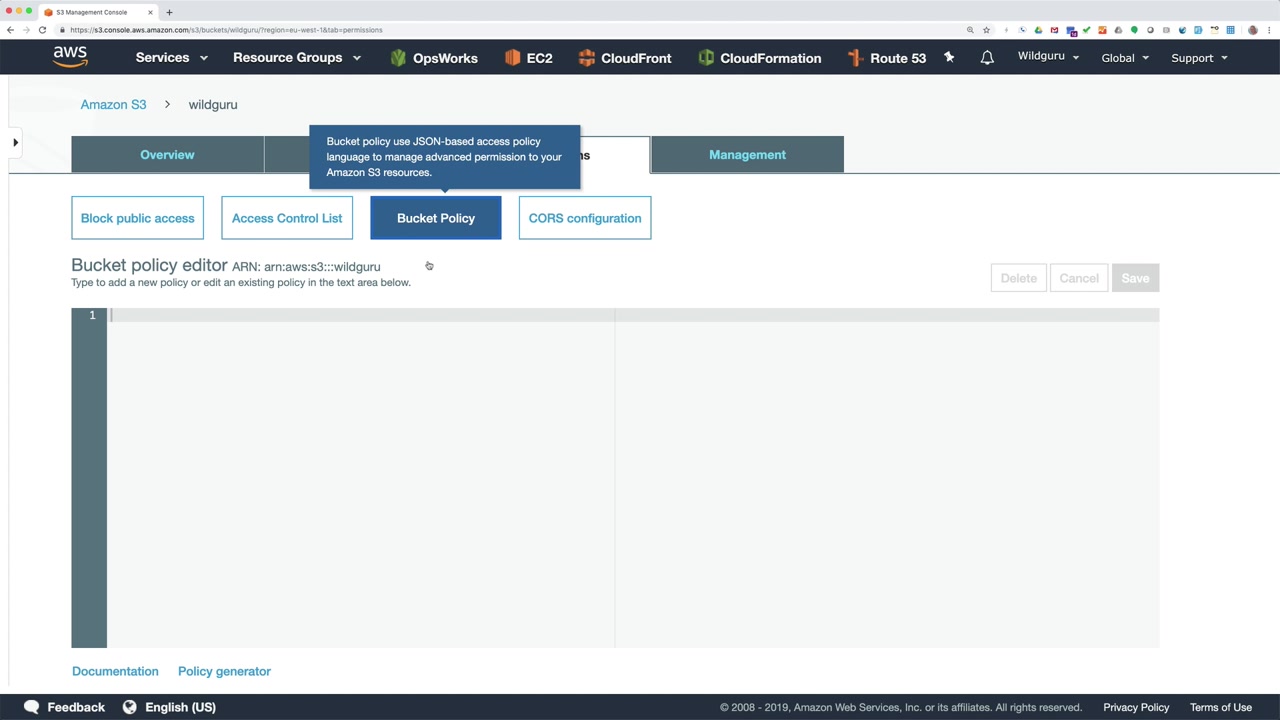Click the Cancel policy button
The width and height of the screenshot is (1280, 720).
1079,278
